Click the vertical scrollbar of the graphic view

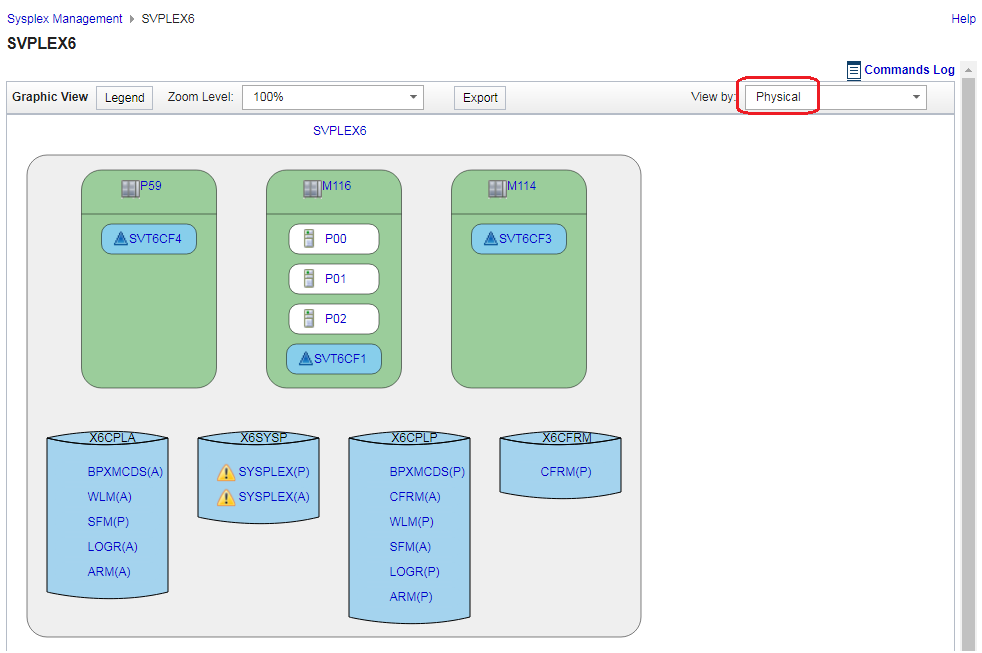(x=967, y=360)
